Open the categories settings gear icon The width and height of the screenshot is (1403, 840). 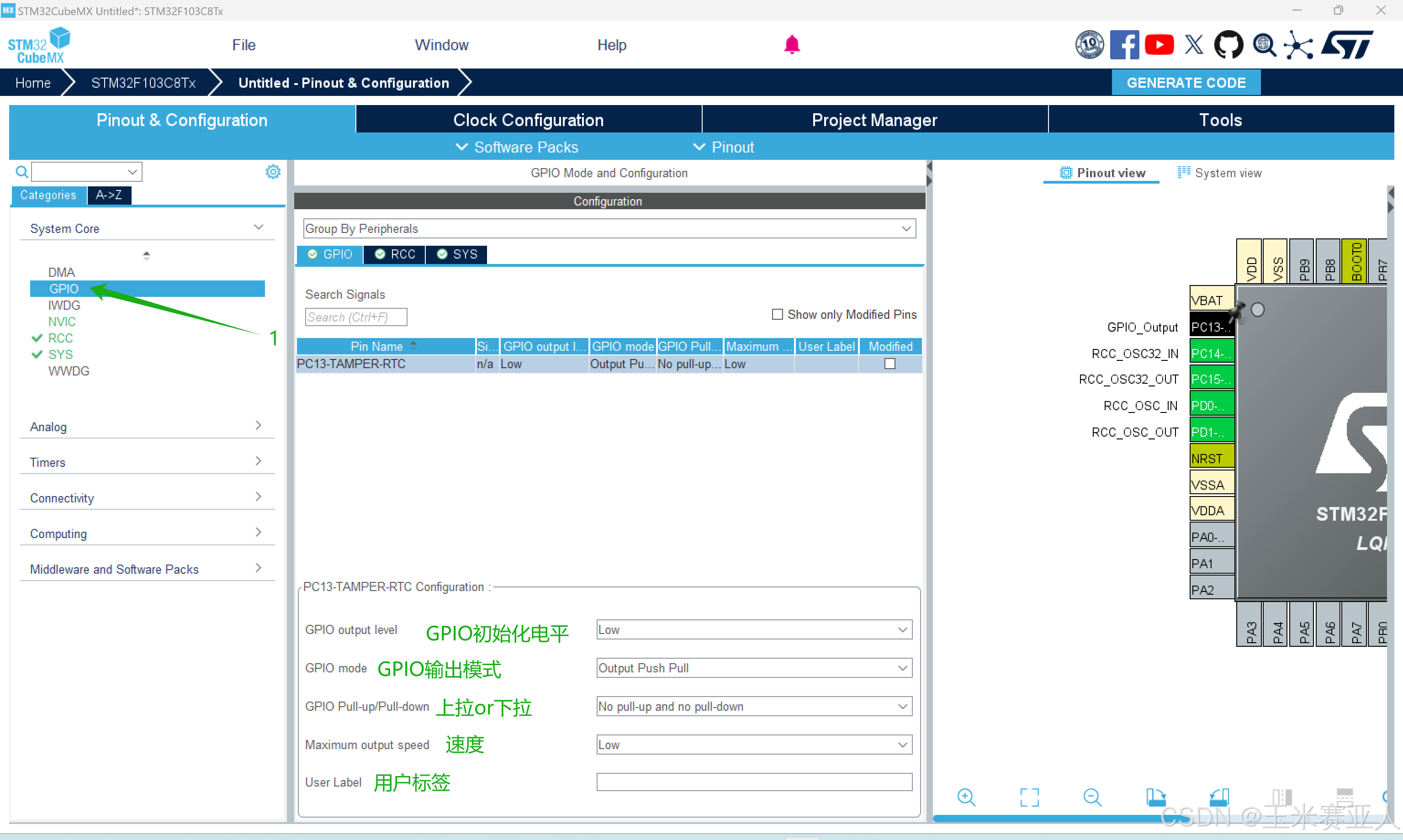(x=273, y=172)
